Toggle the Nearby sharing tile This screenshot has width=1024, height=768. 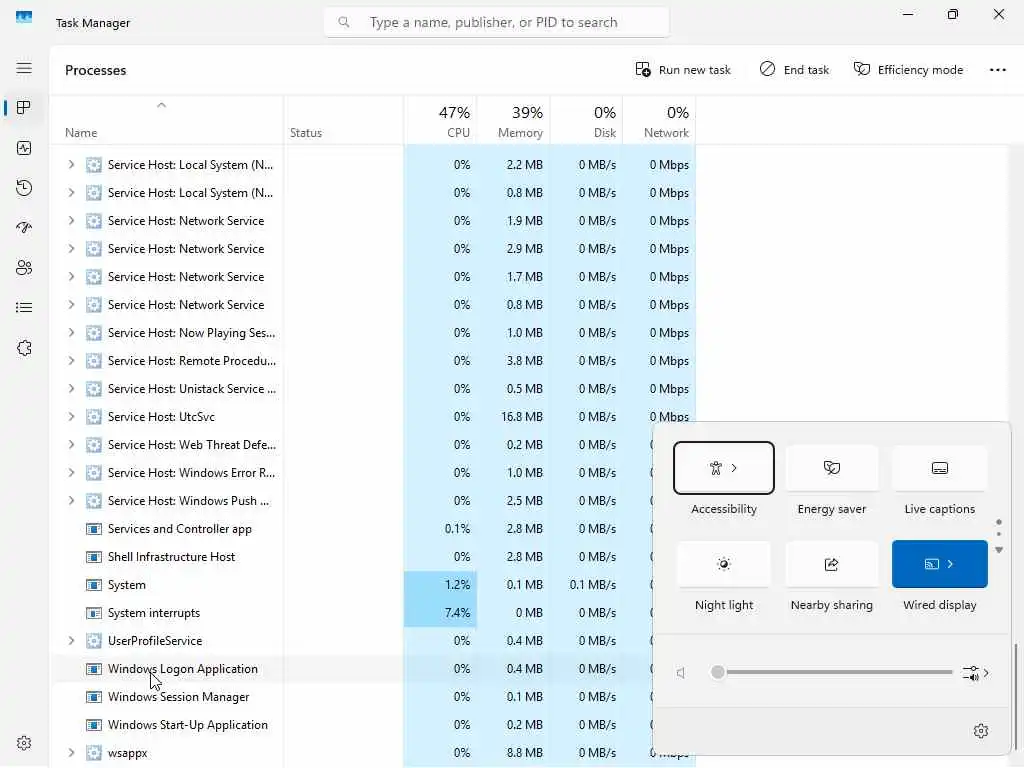(831, 564)
